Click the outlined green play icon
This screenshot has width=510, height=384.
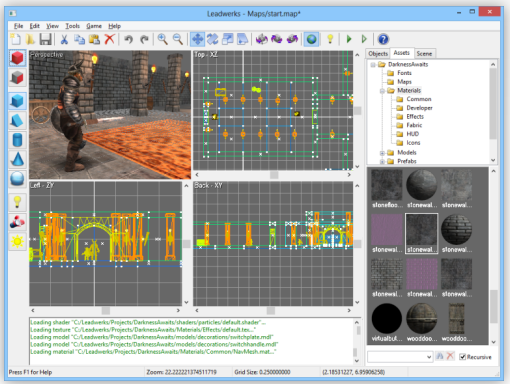click(364, 39)
